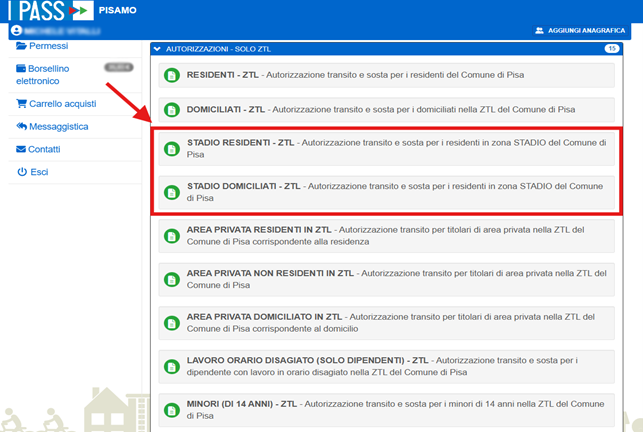Viewport: 643px width, 432px height.
Task: Click the green icon for STADIO DOMICILIATI - ZTL
Action: tap(172, 191)
